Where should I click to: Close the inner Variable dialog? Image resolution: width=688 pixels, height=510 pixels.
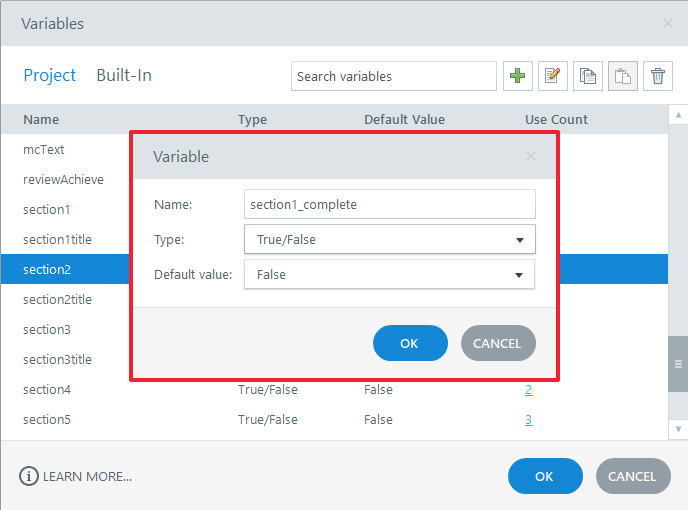point(531,156)
